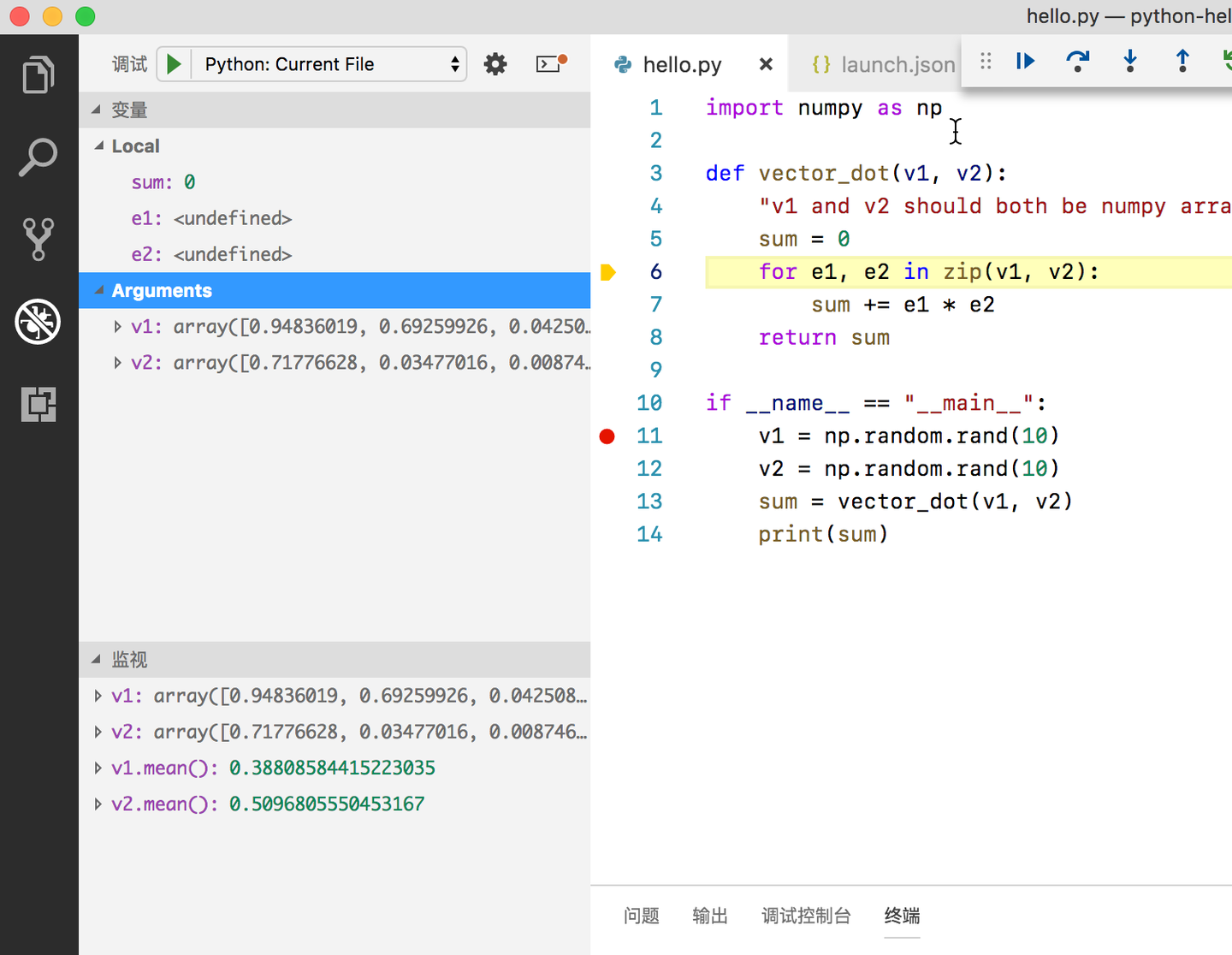Click the current-line arrow at line 6
1232x955 pixels.
click(x=607, y=272)
